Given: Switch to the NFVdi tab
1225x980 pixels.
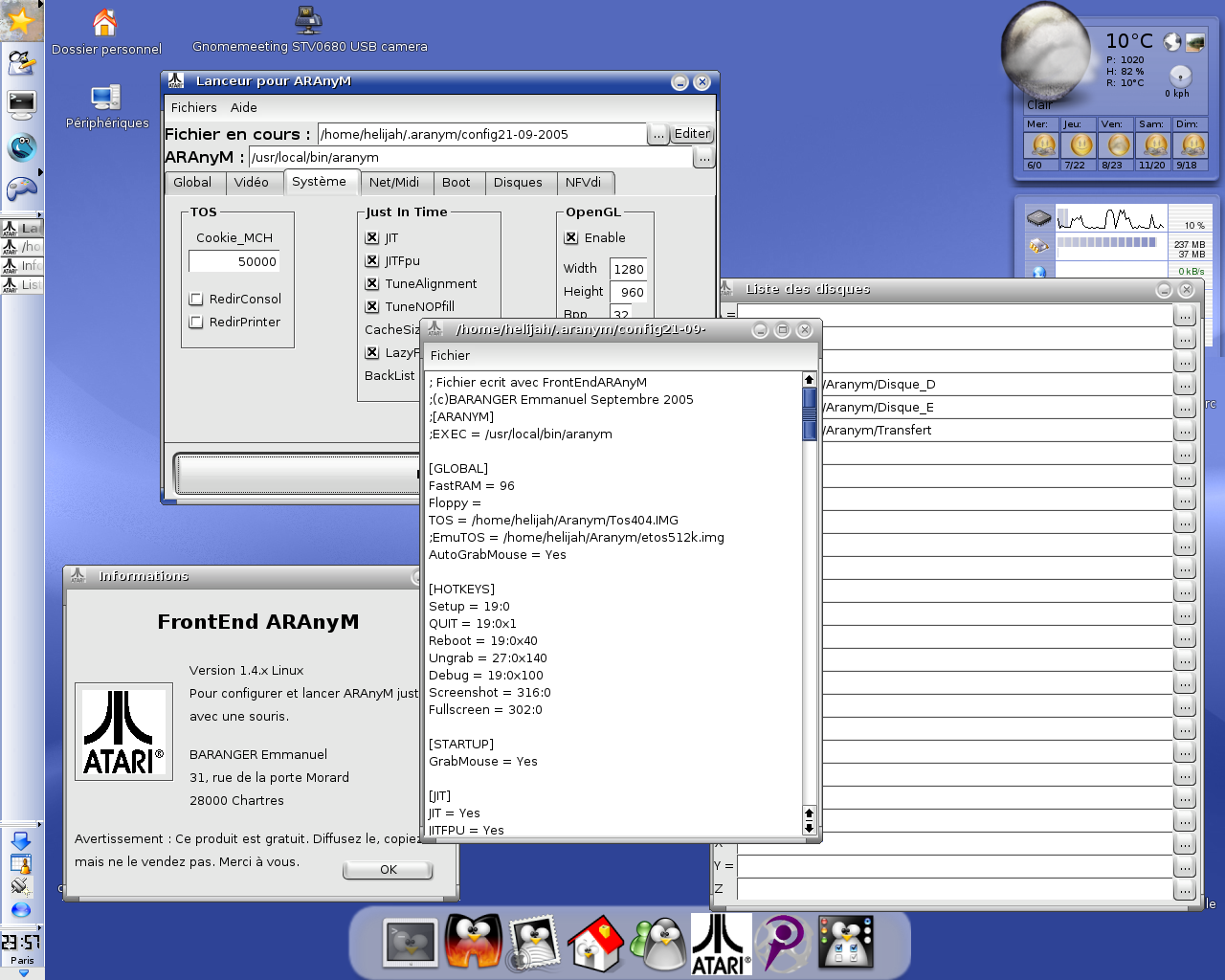Looking at the screenshot, I should tap(584, 183).
